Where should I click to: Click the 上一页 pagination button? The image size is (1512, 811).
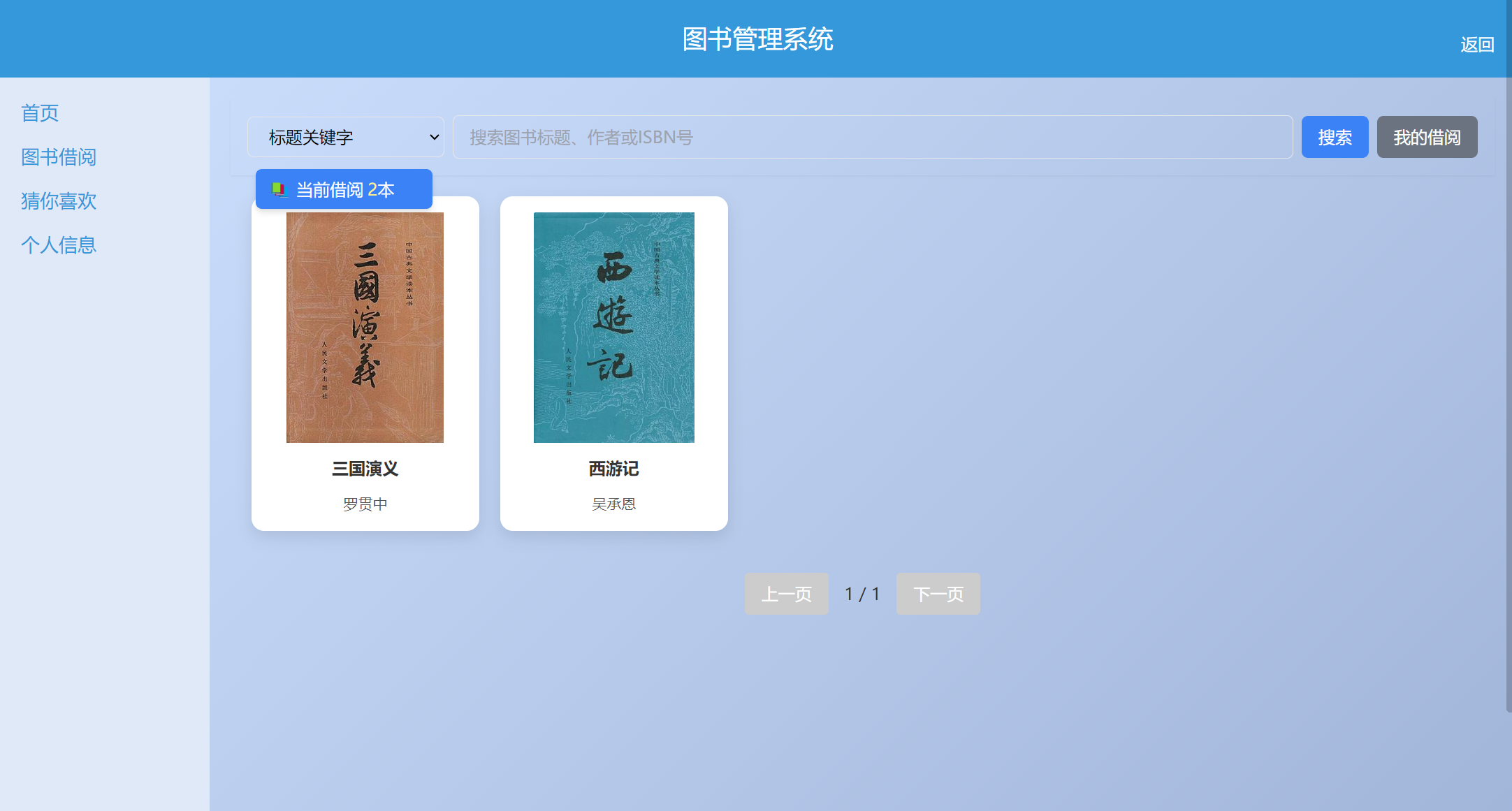[786, 594]
